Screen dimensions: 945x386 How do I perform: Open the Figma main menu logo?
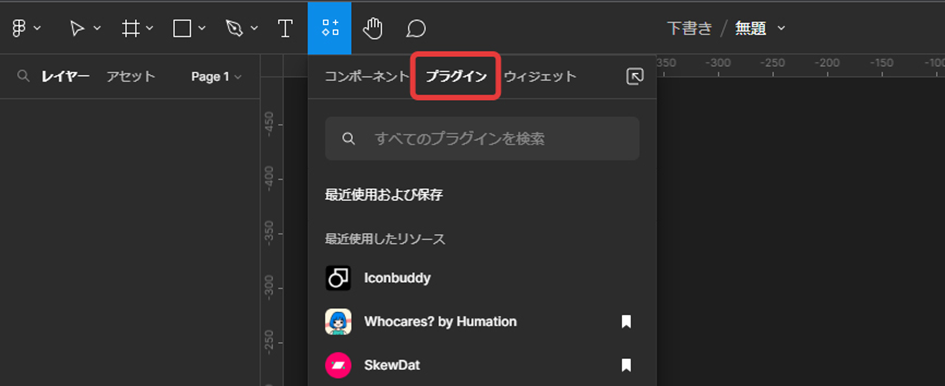tap(20, 28)
